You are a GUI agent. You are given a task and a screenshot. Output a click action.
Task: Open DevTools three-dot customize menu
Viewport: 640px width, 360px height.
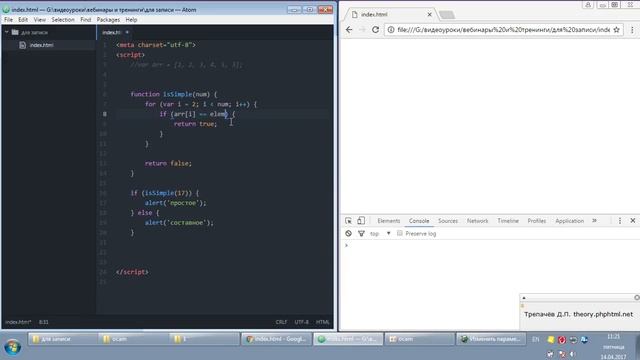(x=620, y=221)
